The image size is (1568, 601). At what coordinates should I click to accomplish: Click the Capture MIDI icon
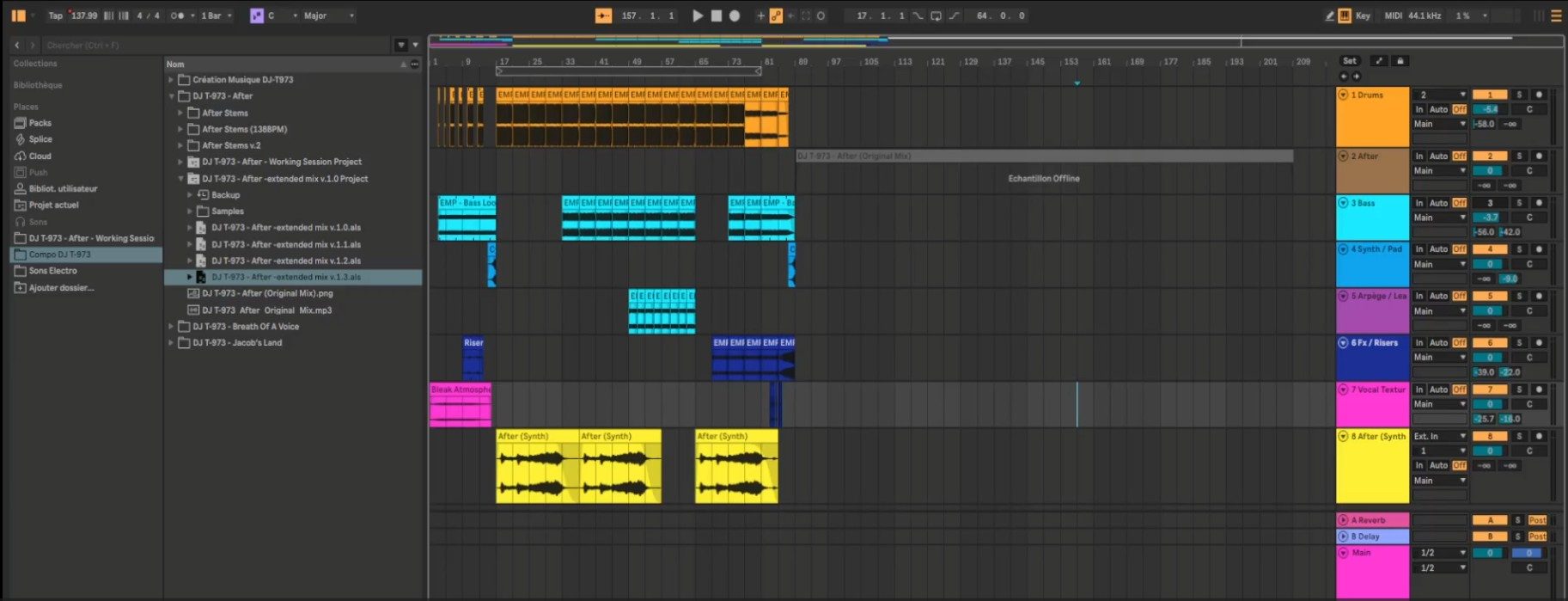tap(806, 15)
